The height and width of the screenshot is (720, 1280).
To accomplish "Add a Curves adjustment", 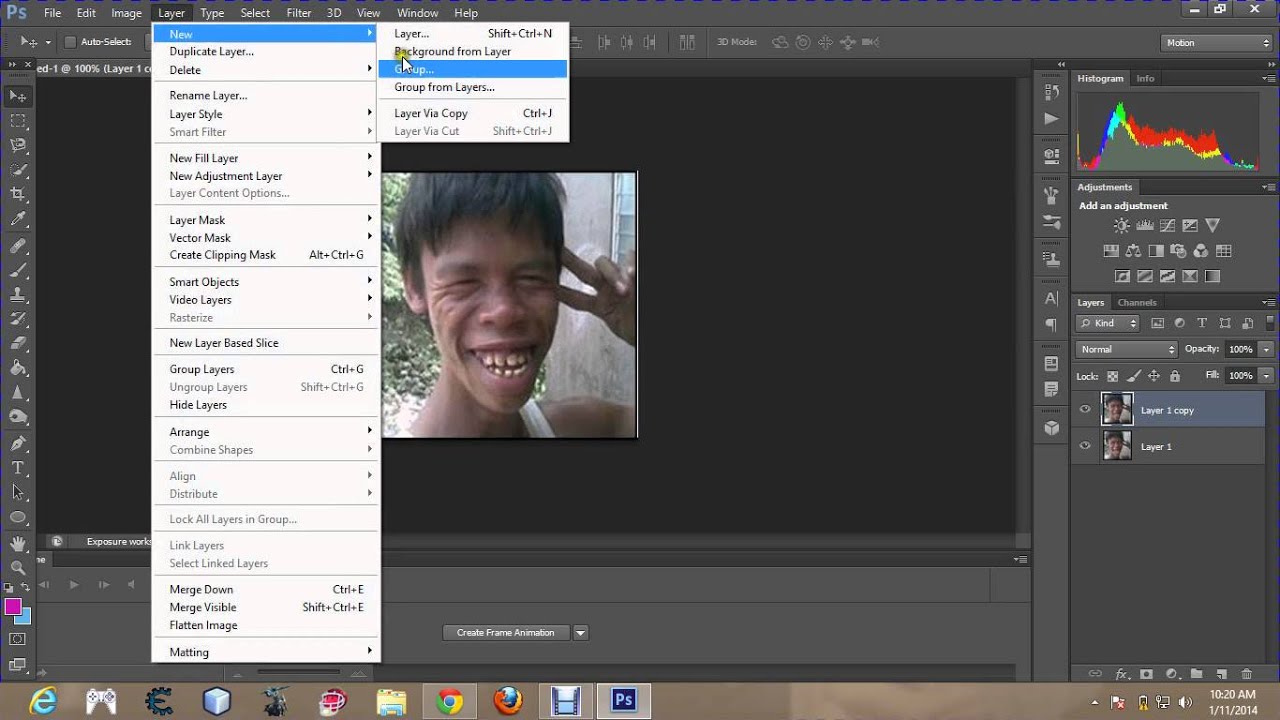I will click(1167, 225).
